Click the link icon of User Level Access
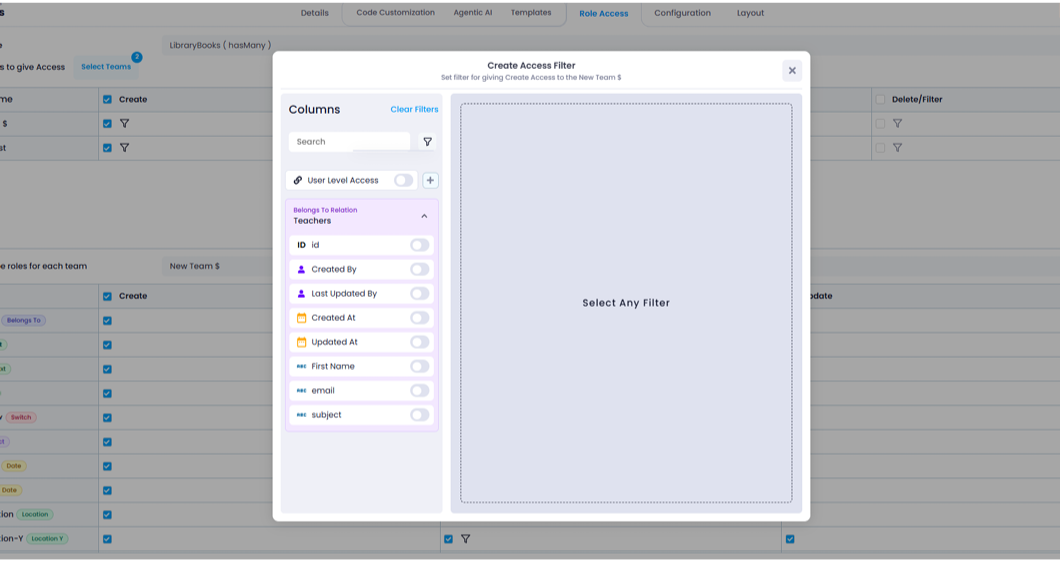The height and width of the screenshot is (562, 1060). 297,181
